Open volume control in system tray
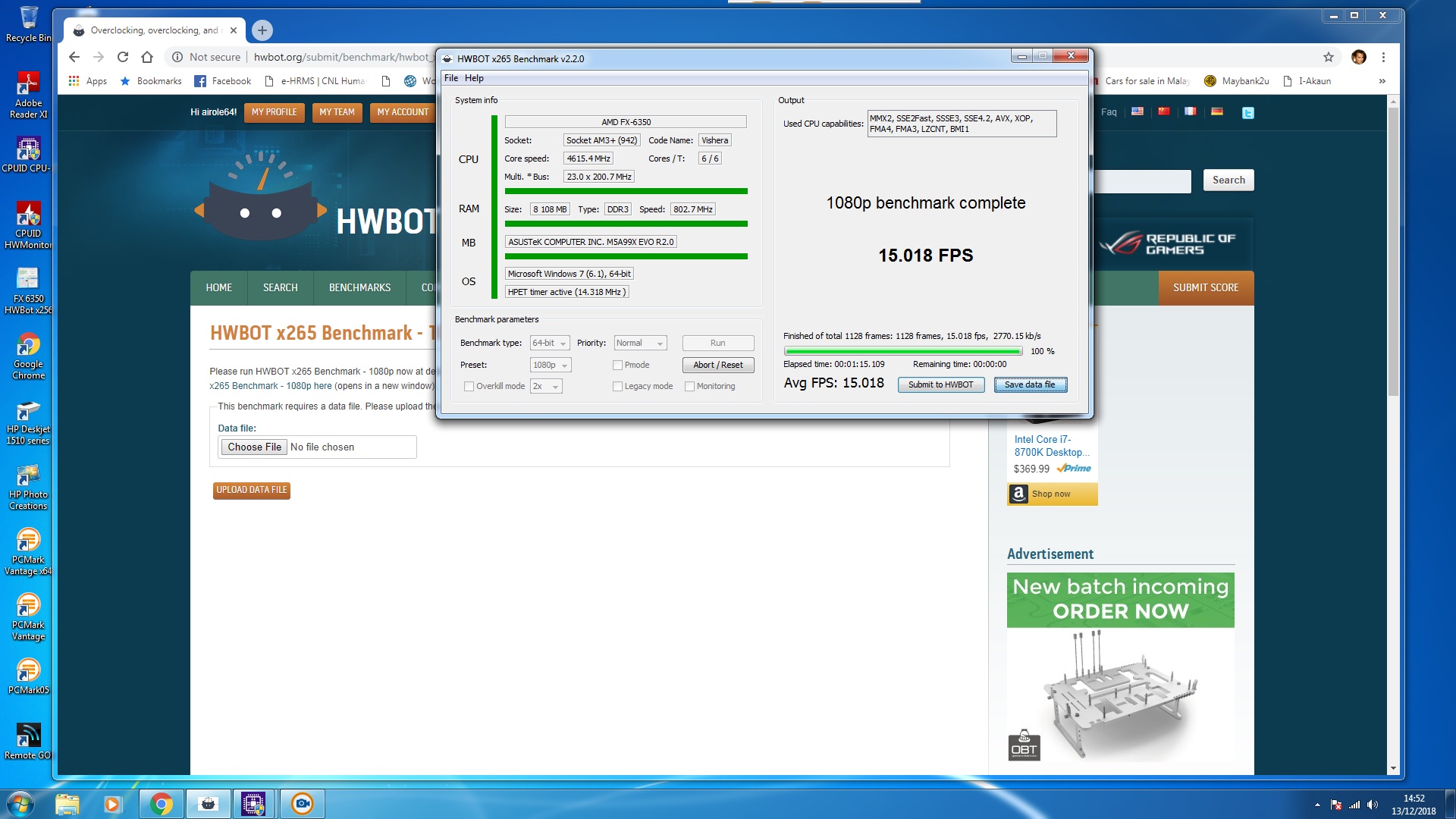Image resolution: width=1456 pixels, height=819 pixels. (1372, 805)
